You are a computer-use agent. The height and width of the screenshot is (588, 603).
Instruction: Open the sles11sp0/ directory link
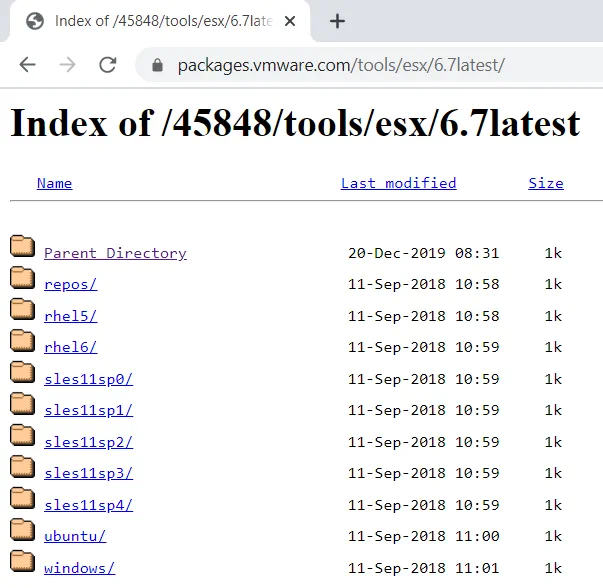tap(88, 379)
